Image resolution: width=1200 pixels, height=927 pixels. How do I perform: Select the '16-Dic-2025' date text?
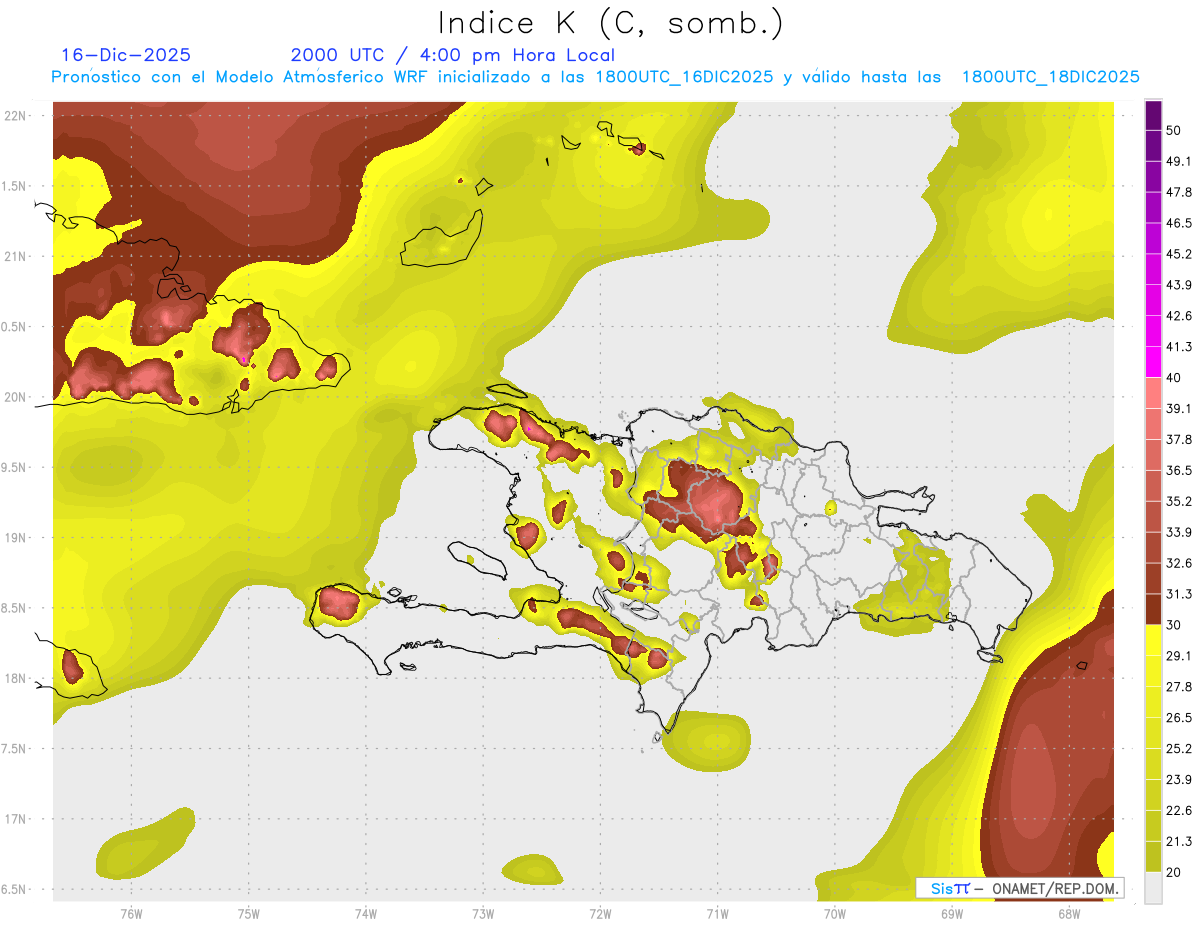126,55
